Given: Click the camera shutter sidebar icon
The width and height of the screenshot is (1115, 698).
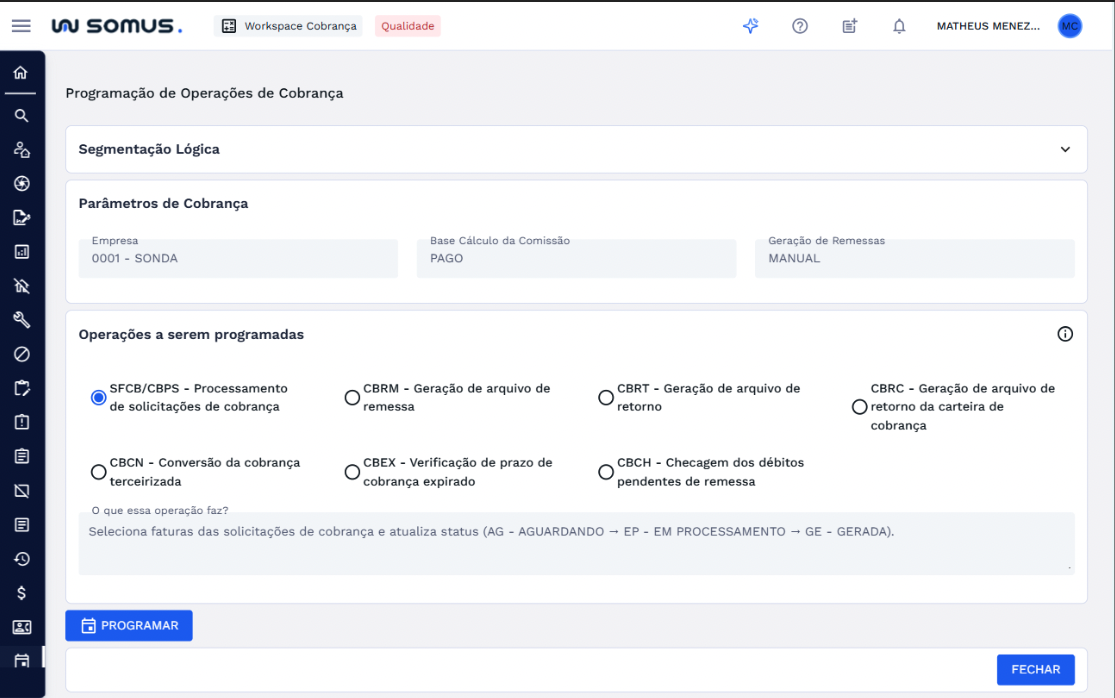Looking at the screenshot, I should click(21, 183).
